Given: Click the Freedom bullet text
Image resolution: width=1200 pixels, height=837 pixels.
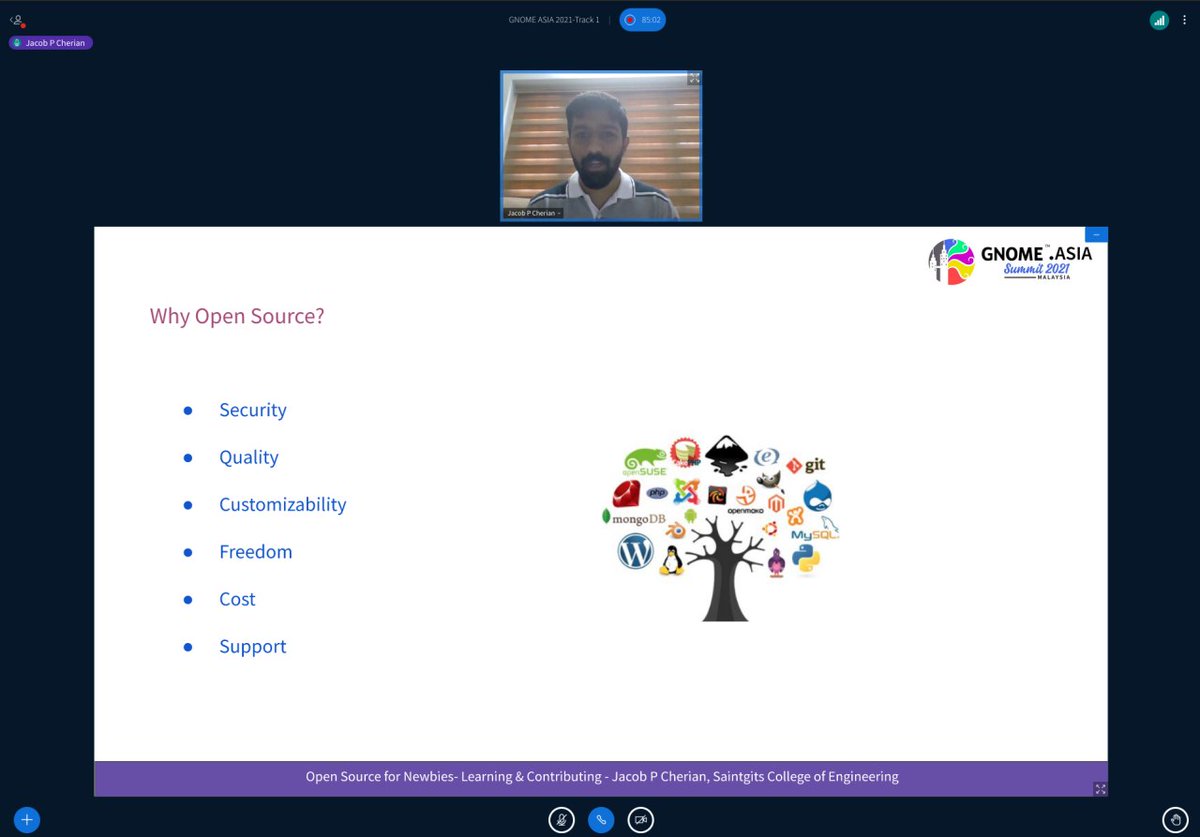Looking at the screenshot, I should [256, 551].
